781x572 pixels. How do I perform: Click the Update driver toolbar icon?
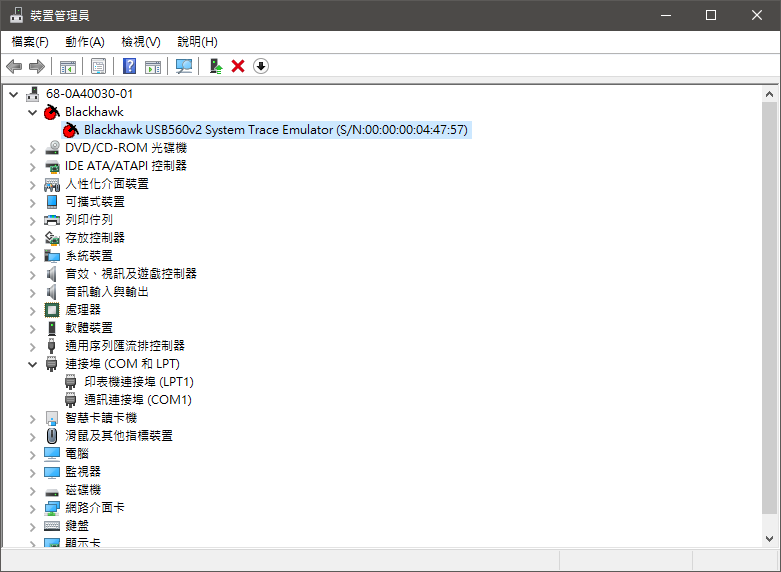coord(216,66)
